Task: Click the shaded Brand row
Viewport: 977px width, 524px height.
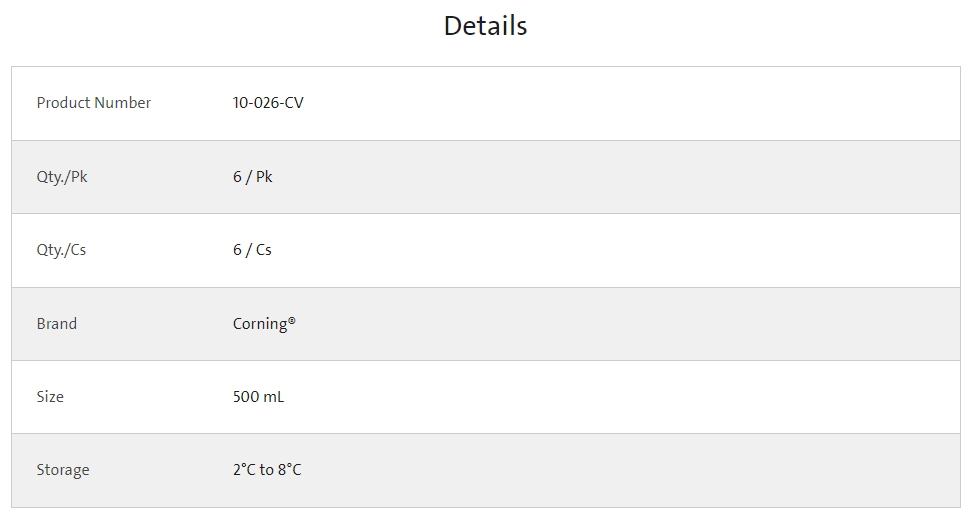Action: (486, 324)
